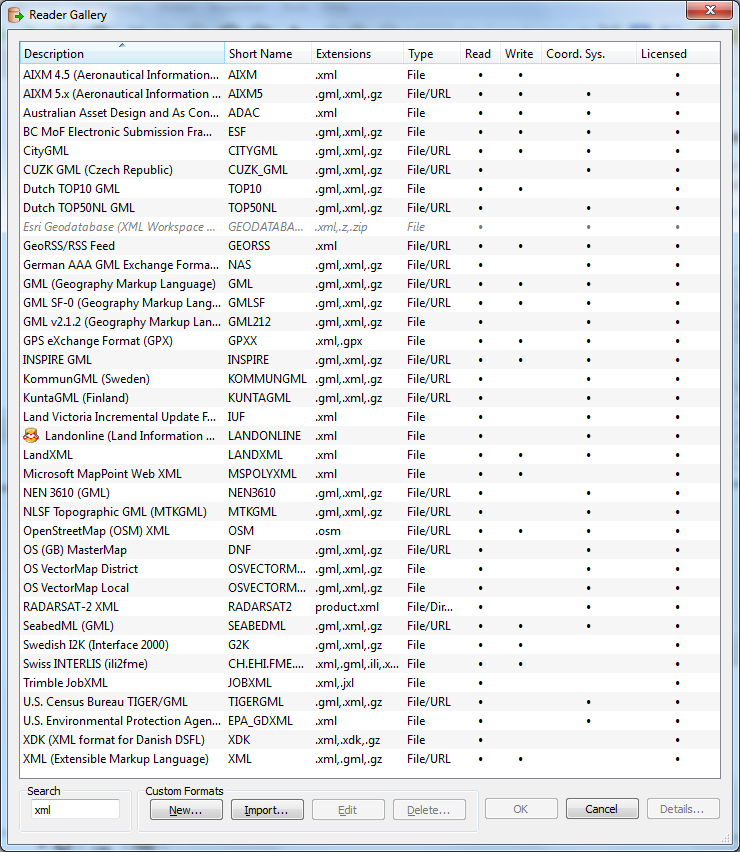The height and width of the screenshot is (852, 740).
Task: Close the Reader Gallery window
Action: click(x=709, y=10)
